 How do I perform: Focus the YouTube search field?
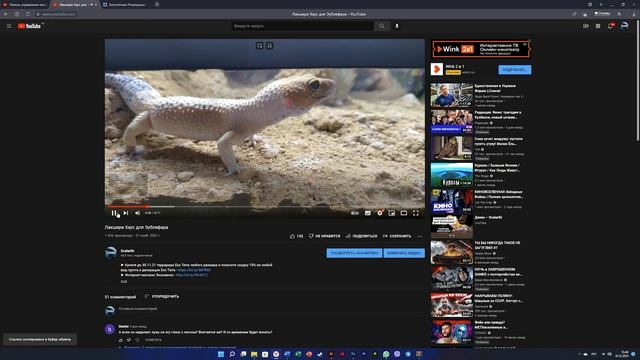(302, 26)
